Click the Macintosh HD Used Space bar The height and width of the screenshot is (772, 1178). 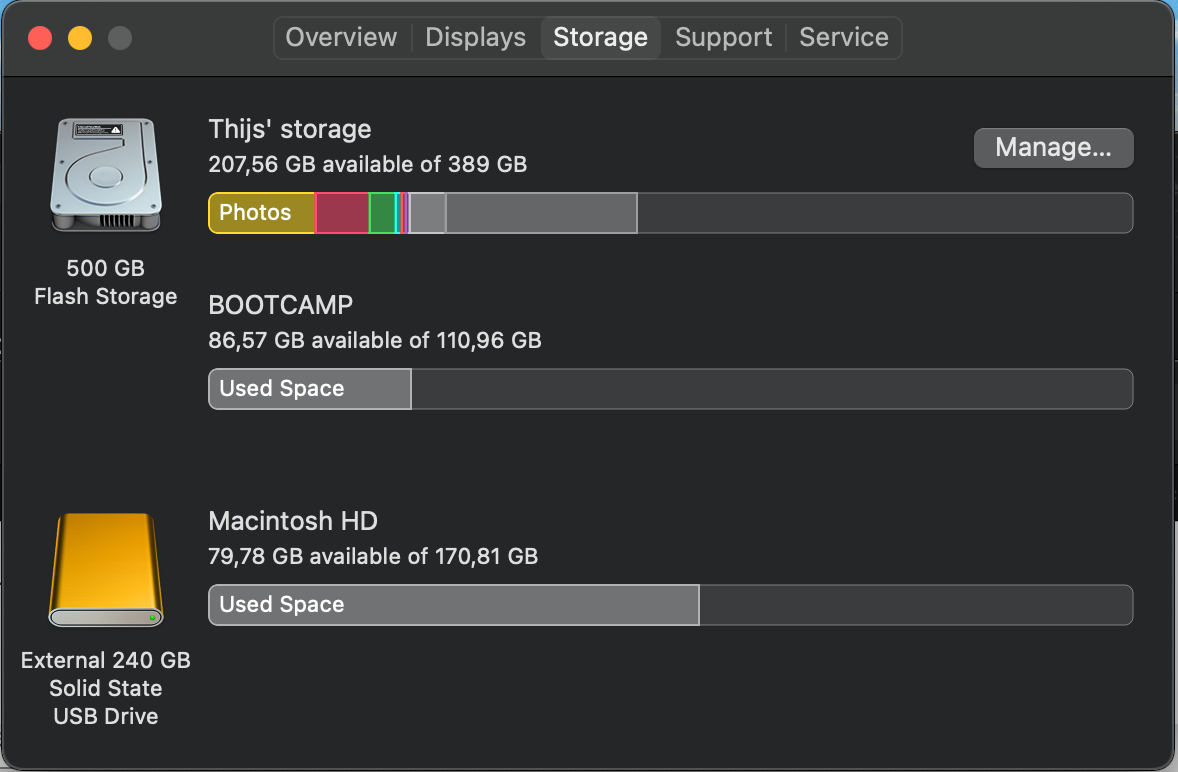[x=453, y=605]
